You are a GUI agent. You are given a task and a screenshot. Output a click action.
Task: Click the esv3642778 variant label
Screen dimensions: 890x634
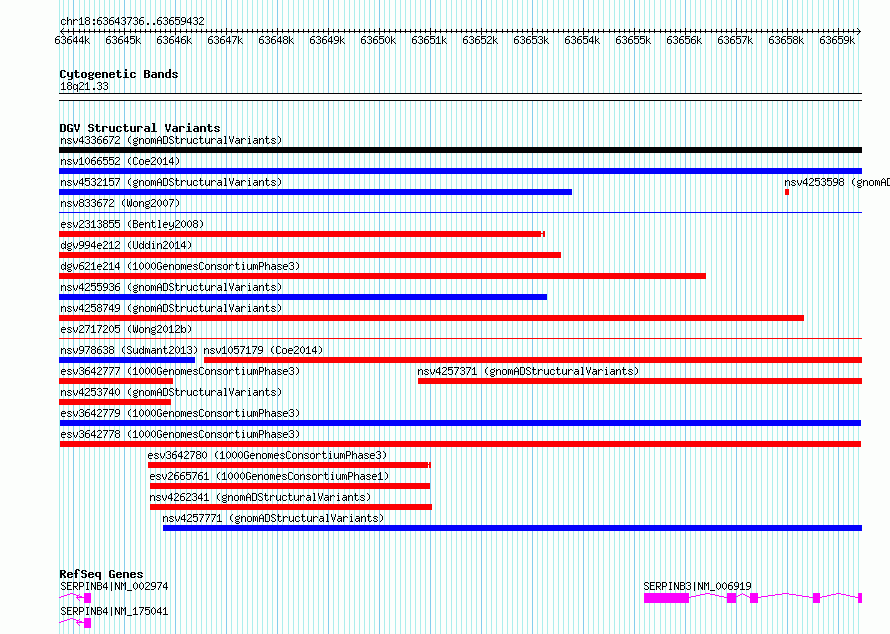[180, 434]
